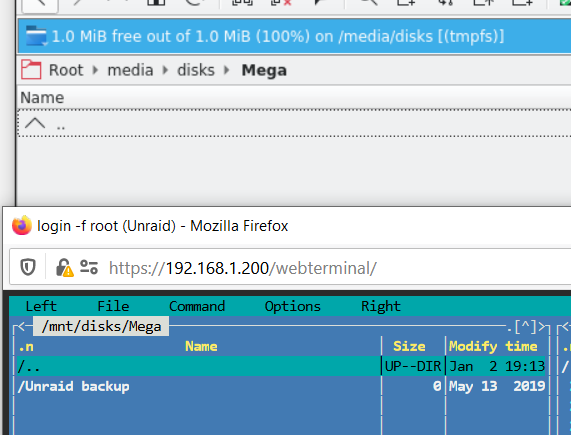The image size is (571, 435).
Task: Click the Mega breadcrumb in Krusader
Action: [264, 70]
